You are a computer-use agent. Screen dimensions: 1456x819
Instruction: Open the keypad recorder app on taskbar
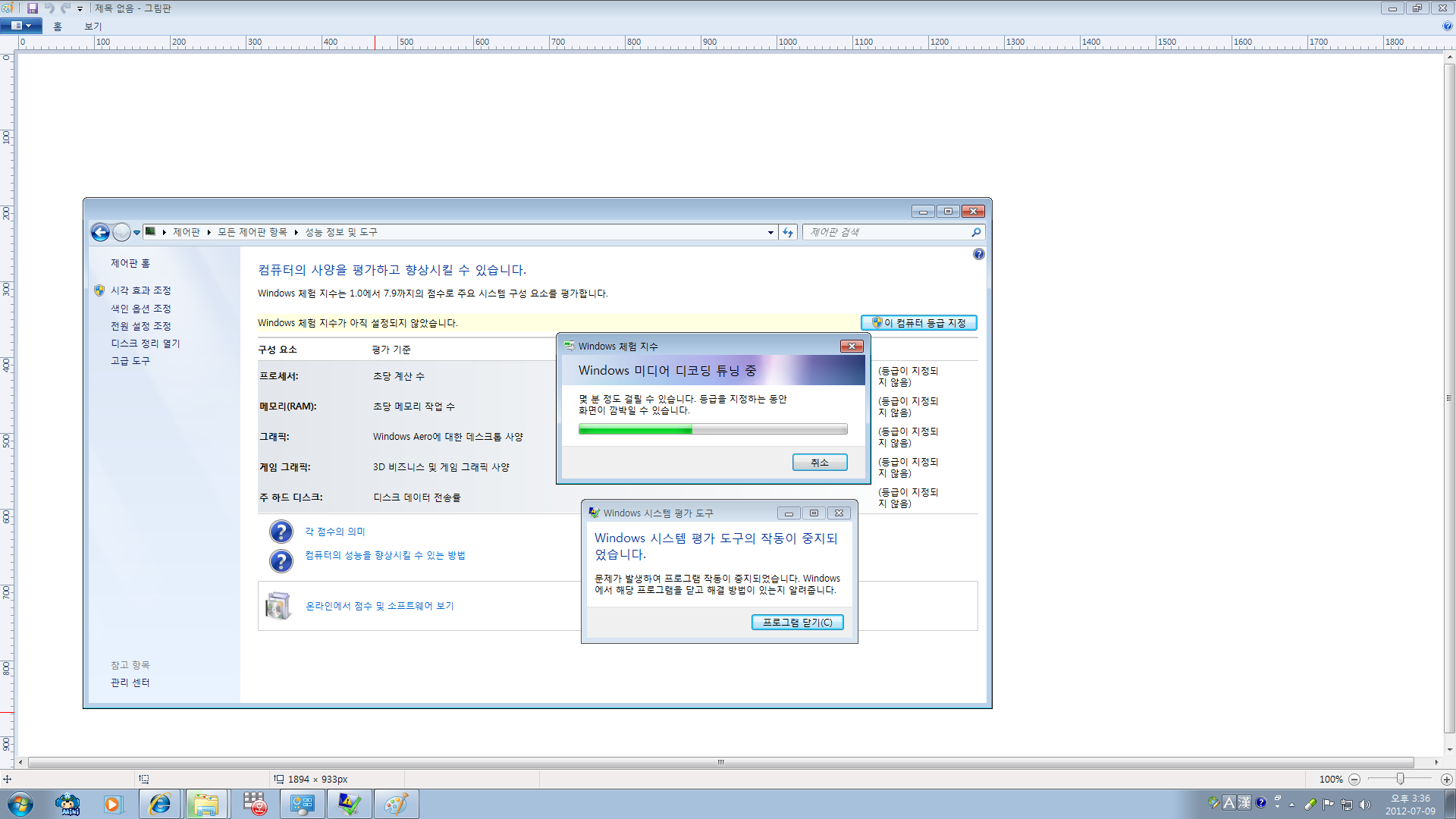255,804
